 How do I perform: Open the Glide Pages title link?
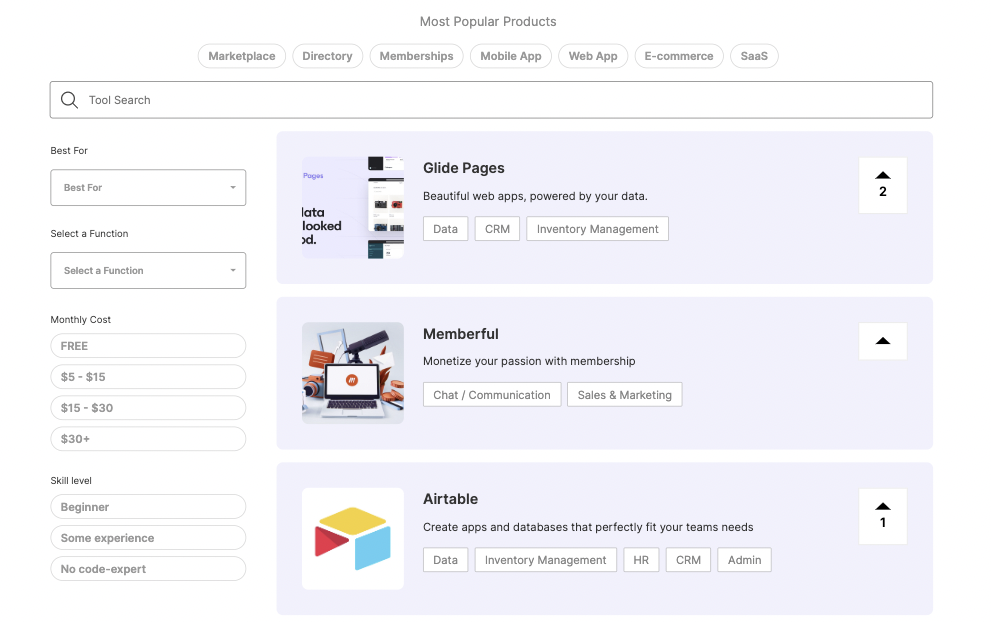pyautogui.click(x=464, y=168)
